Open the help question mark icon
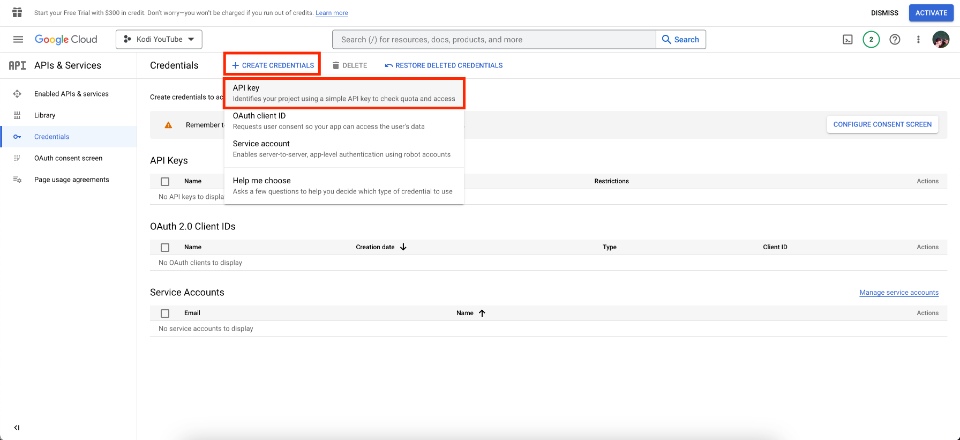The height and width of the screenshot is (440, 960). coord(894,39)
